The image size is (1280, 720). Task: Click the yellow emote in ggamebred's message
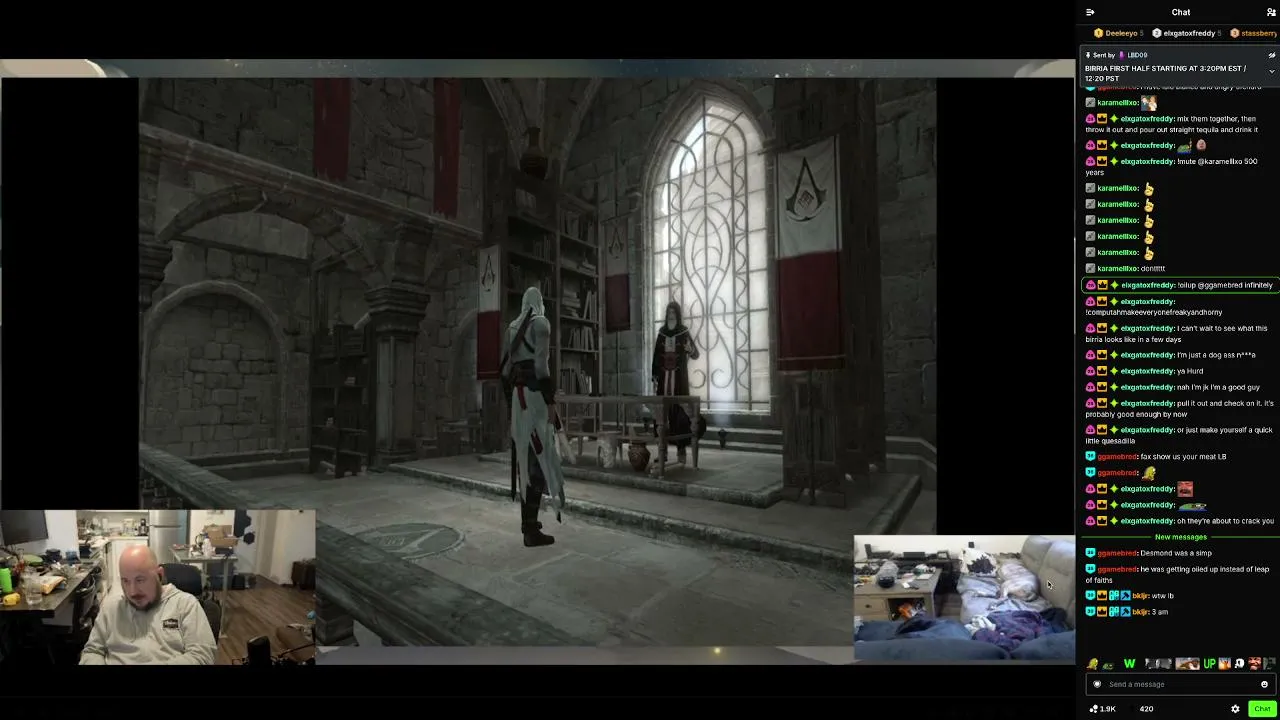click(x=1149, y=473)
